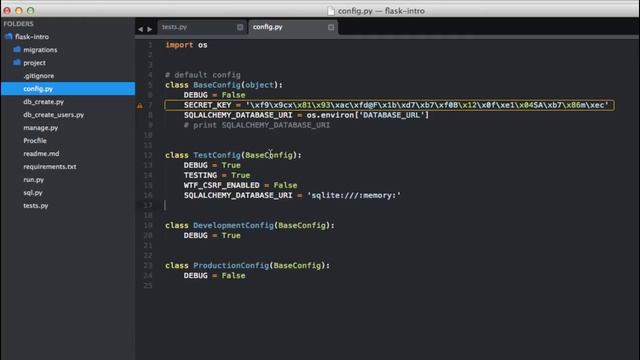Image resolution: width=640 pixels, height=360 pixels.
Task: Click the 'class ProductionConfig' line
Action: [247, 265]
